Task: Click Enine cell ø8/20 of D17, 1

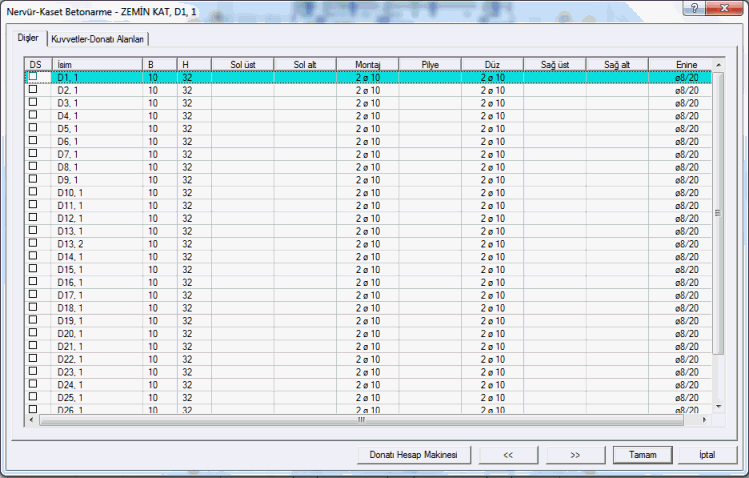Action: [680, 296]
